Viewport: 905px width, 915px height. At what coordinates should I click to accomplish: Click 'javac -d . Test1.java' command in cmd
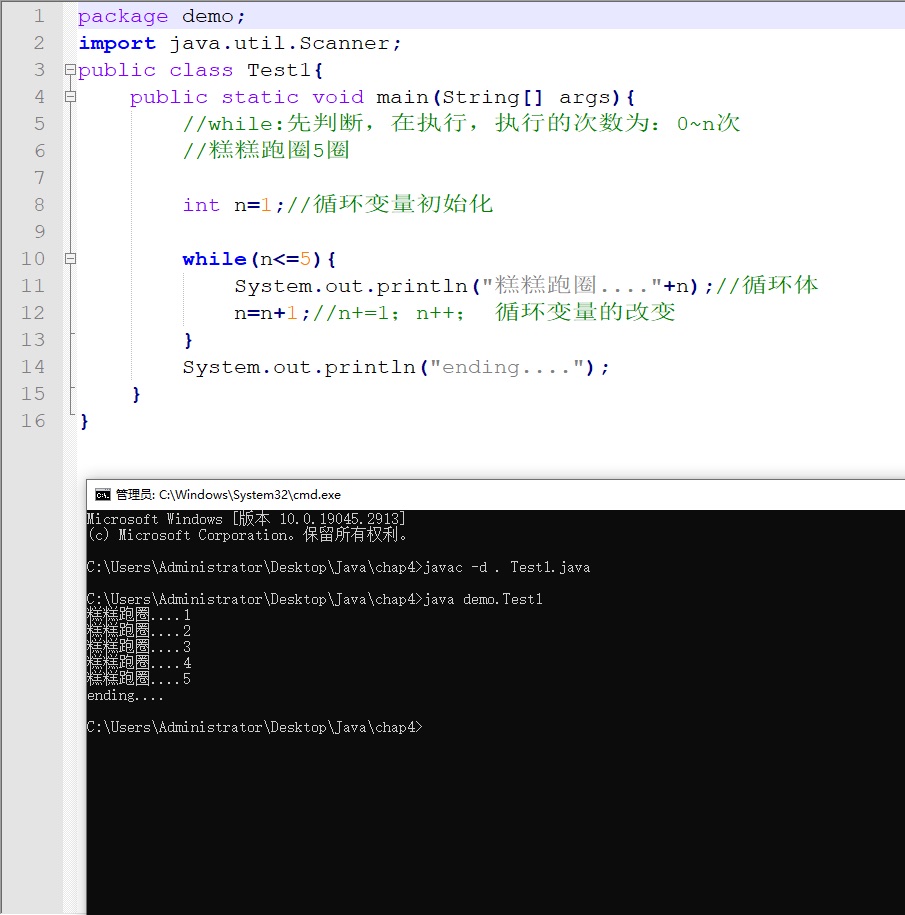point(506,567)
